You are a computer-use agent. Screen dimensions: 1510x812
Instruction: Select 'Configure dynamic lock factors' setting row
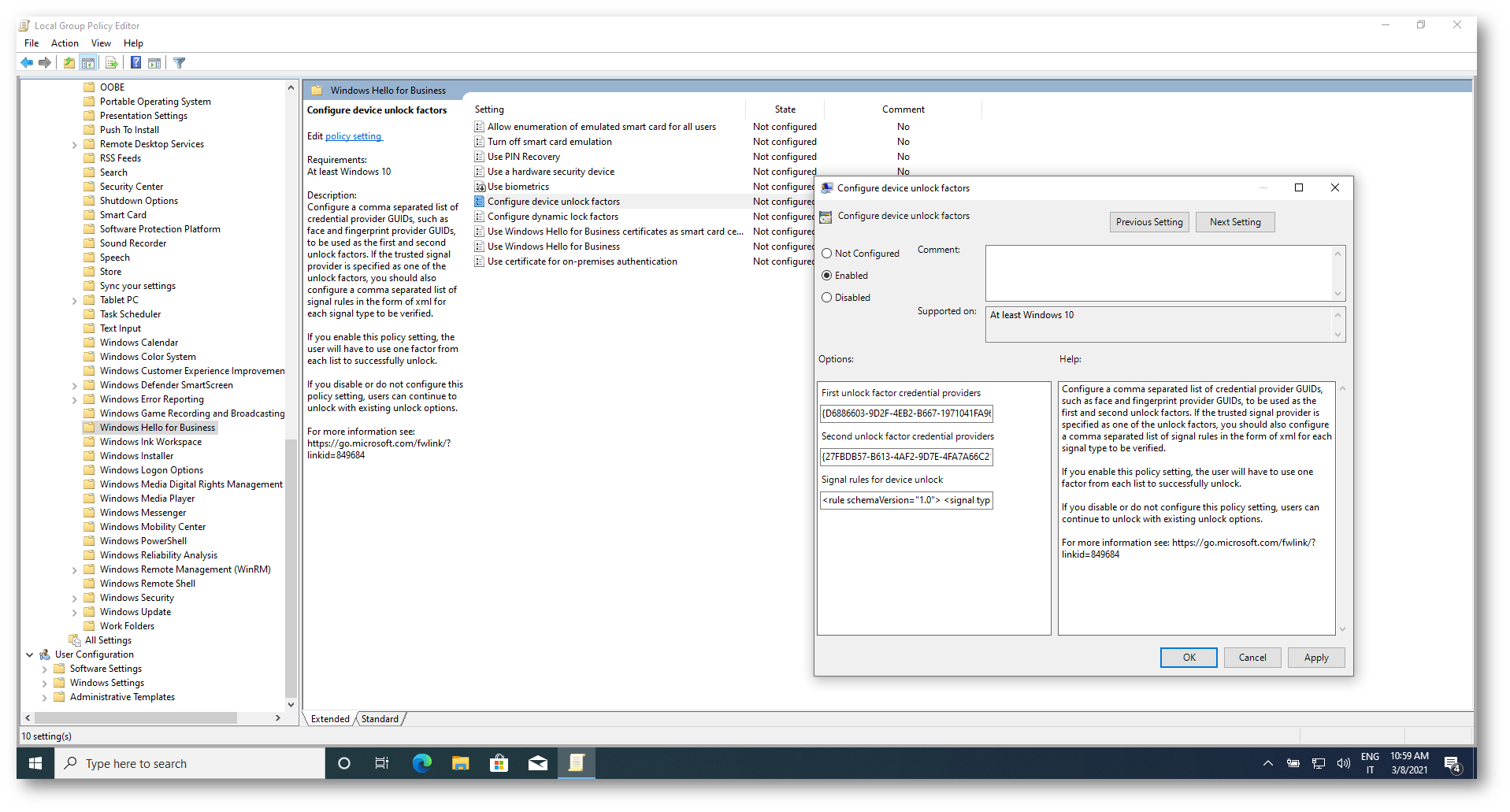click(552, 217)
